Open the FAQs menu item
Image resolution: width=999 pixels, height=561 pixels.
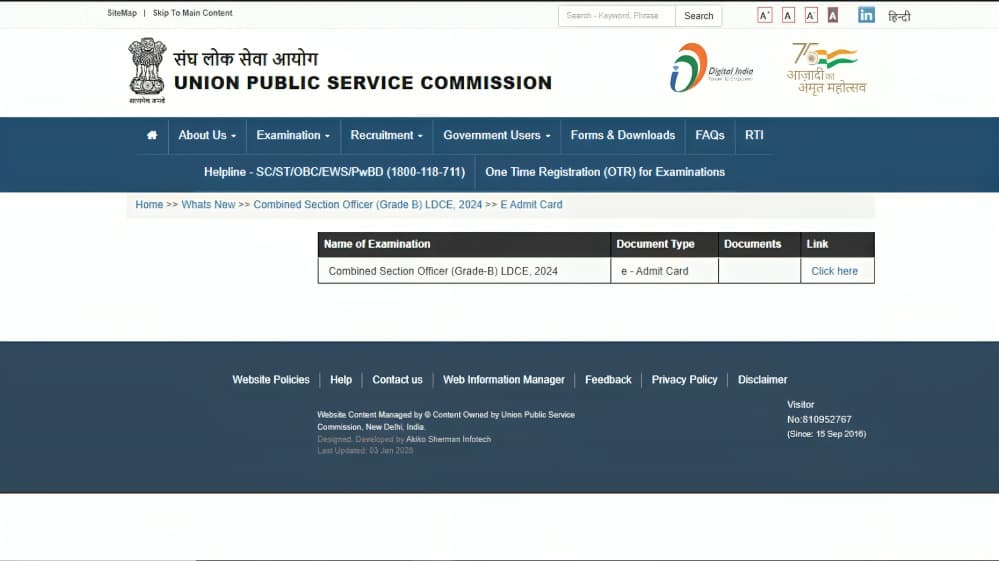tap(710, 135)
